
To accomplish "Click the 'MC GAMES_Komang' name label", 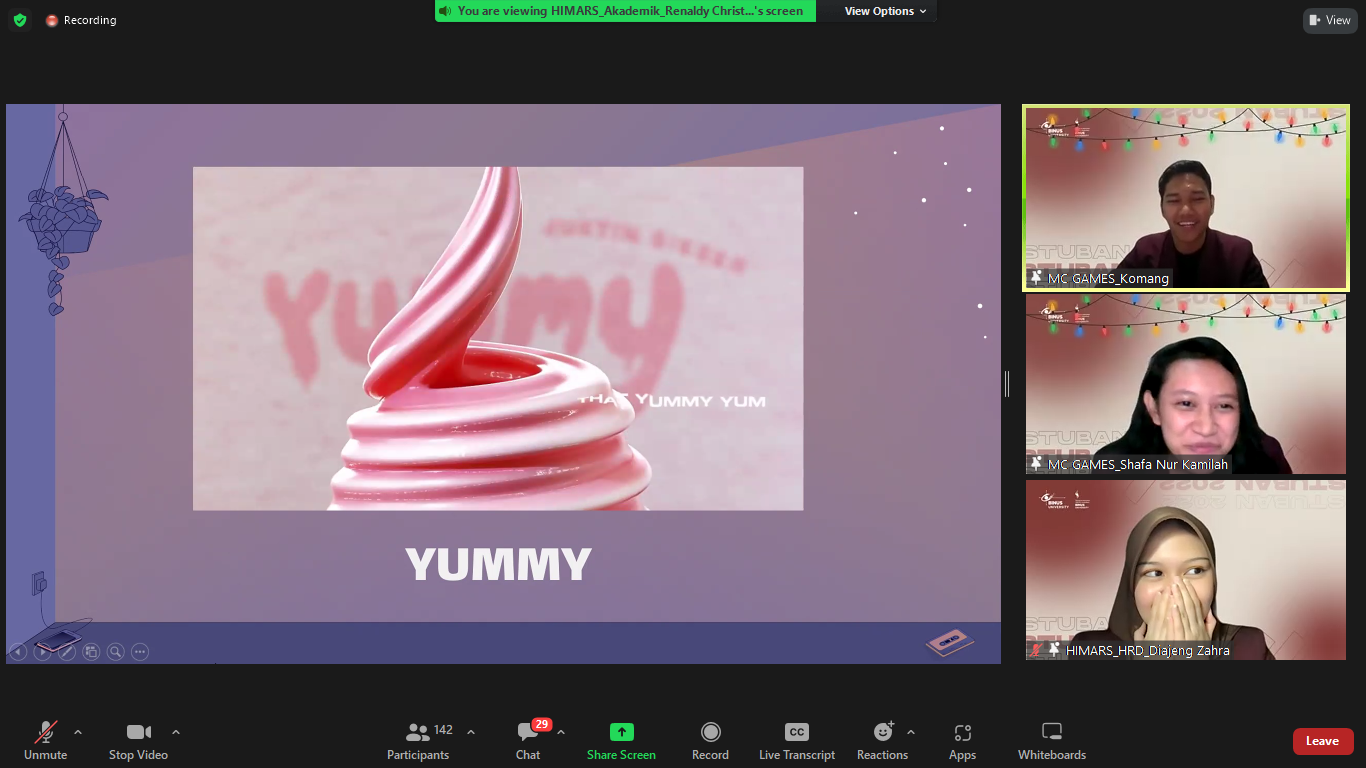I will (x=1108, y=278).
